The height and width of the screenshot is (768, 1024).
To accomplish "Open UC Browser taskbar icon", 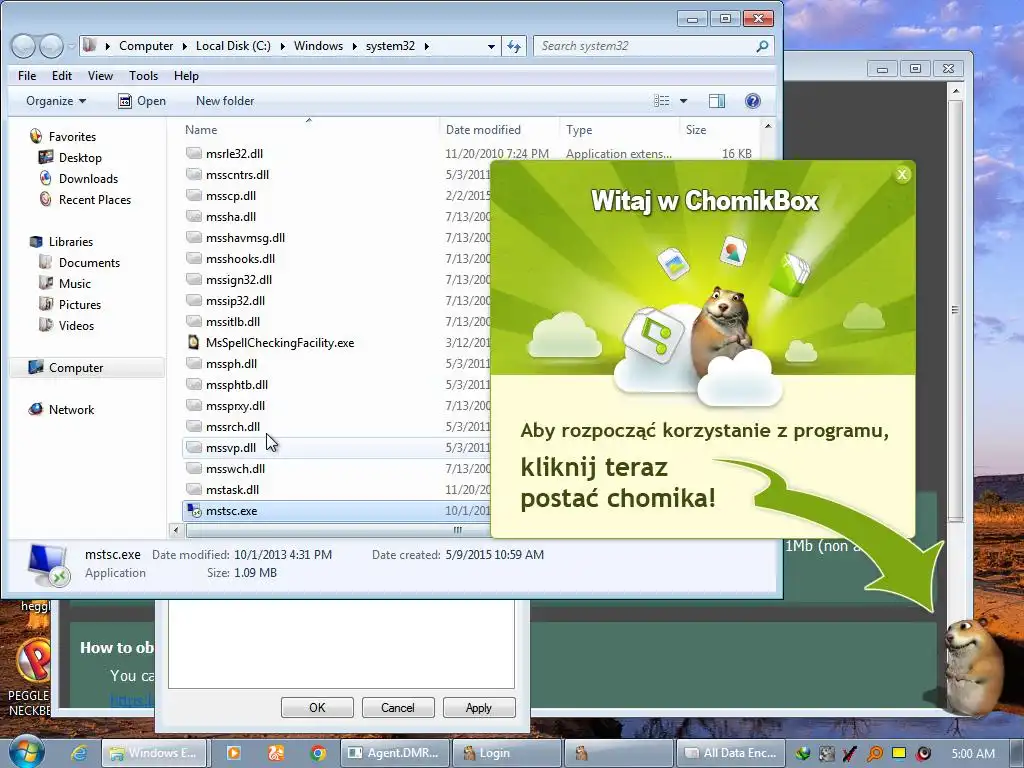I will 276,753.
